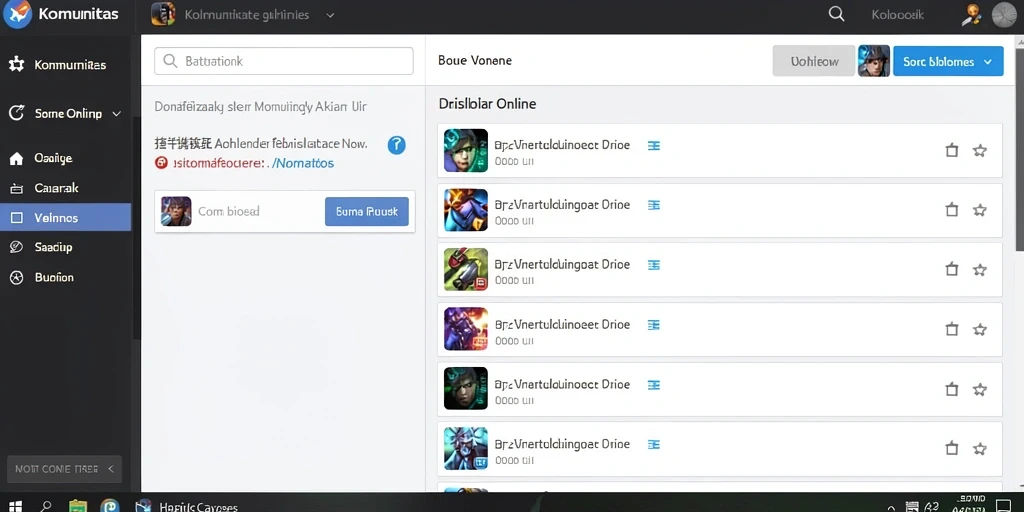Image resolution: width=1024 pixels, height=512 pixels.
Task: Open search with the top bar magnifier
Action: click(x=836, y=14)
